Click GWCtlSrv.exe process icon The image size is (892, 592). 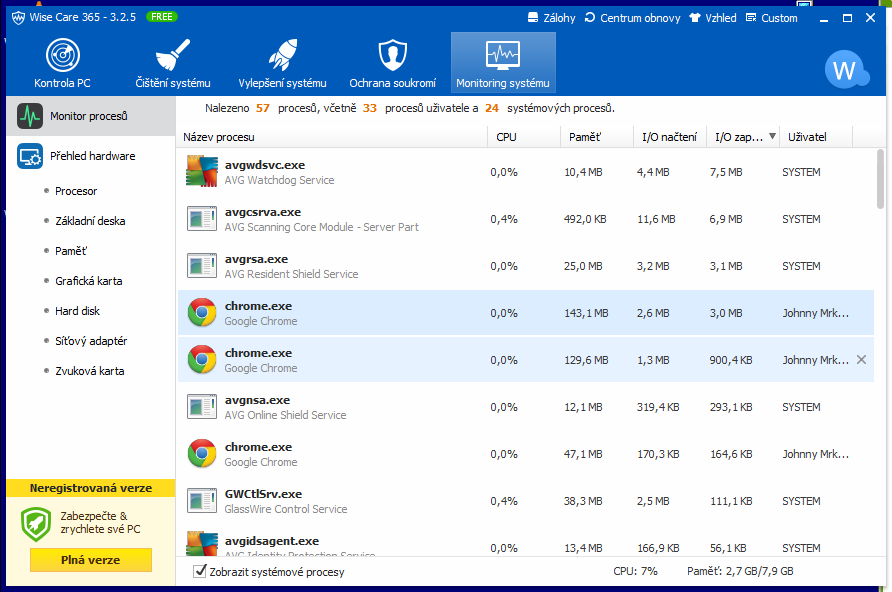click(x=202, y=501)
